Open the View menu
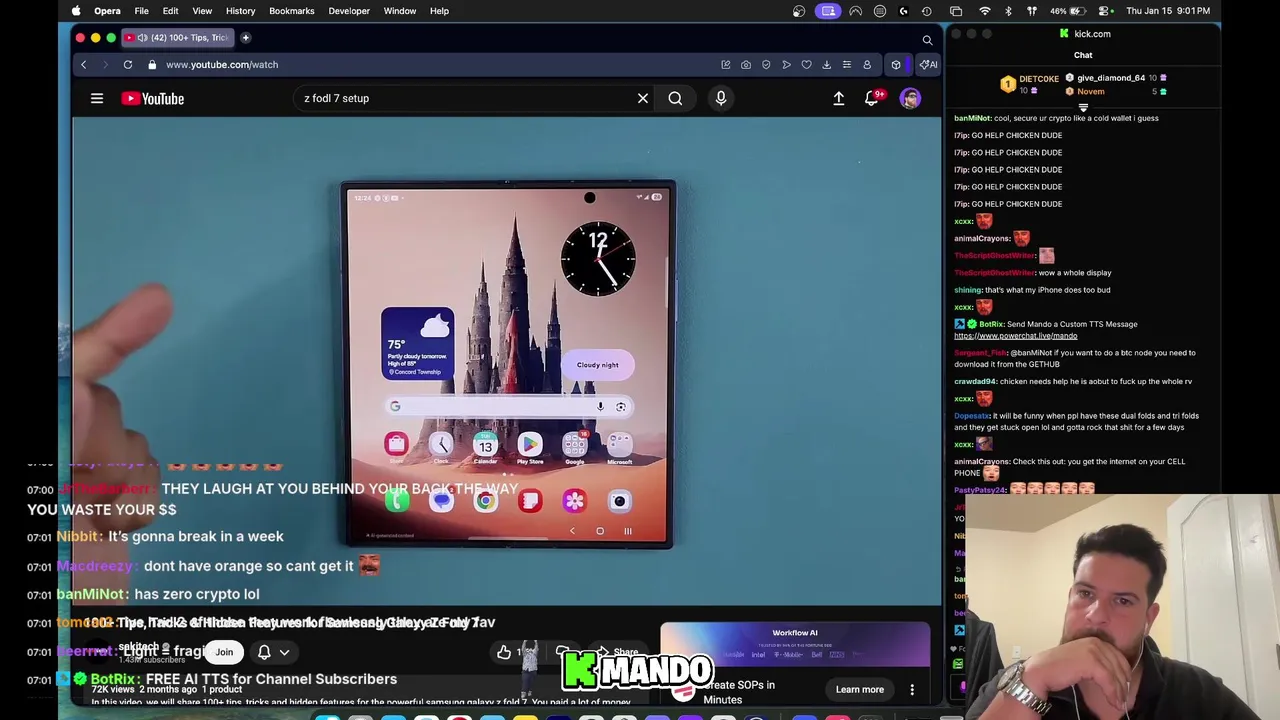The image size is (1280, 720). (202, 11)
